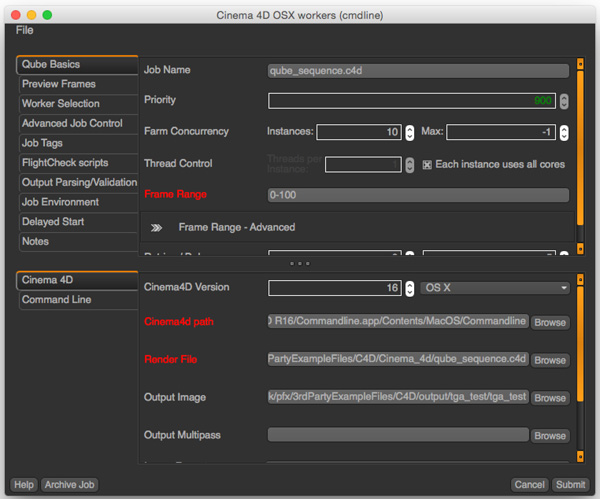This screenshot has width=600, height=499.
Task: Click the lower panel orange scrollbar thumb
Action: tap(580, 344)
